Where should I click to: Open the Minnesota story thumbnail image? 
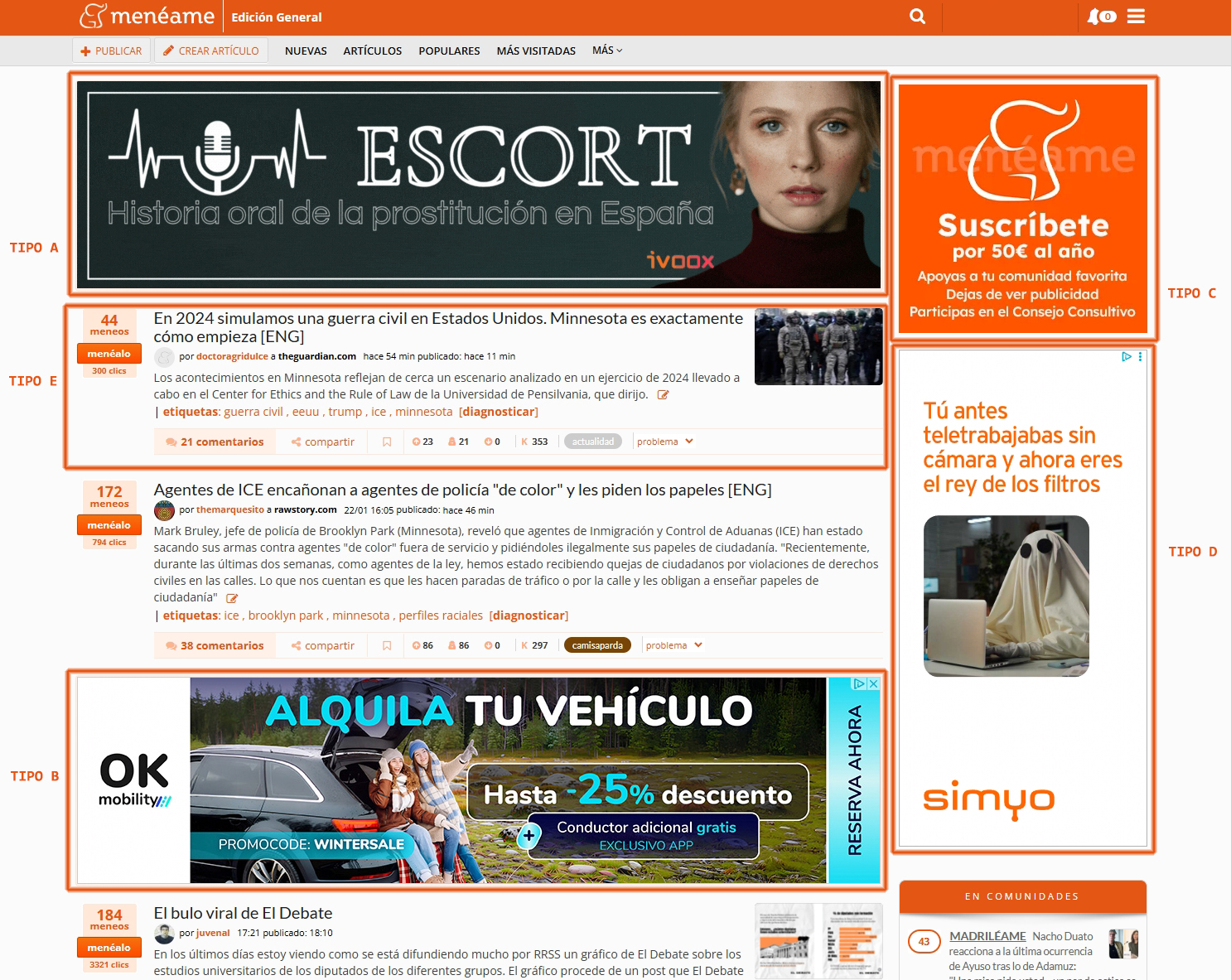point(818,347)
